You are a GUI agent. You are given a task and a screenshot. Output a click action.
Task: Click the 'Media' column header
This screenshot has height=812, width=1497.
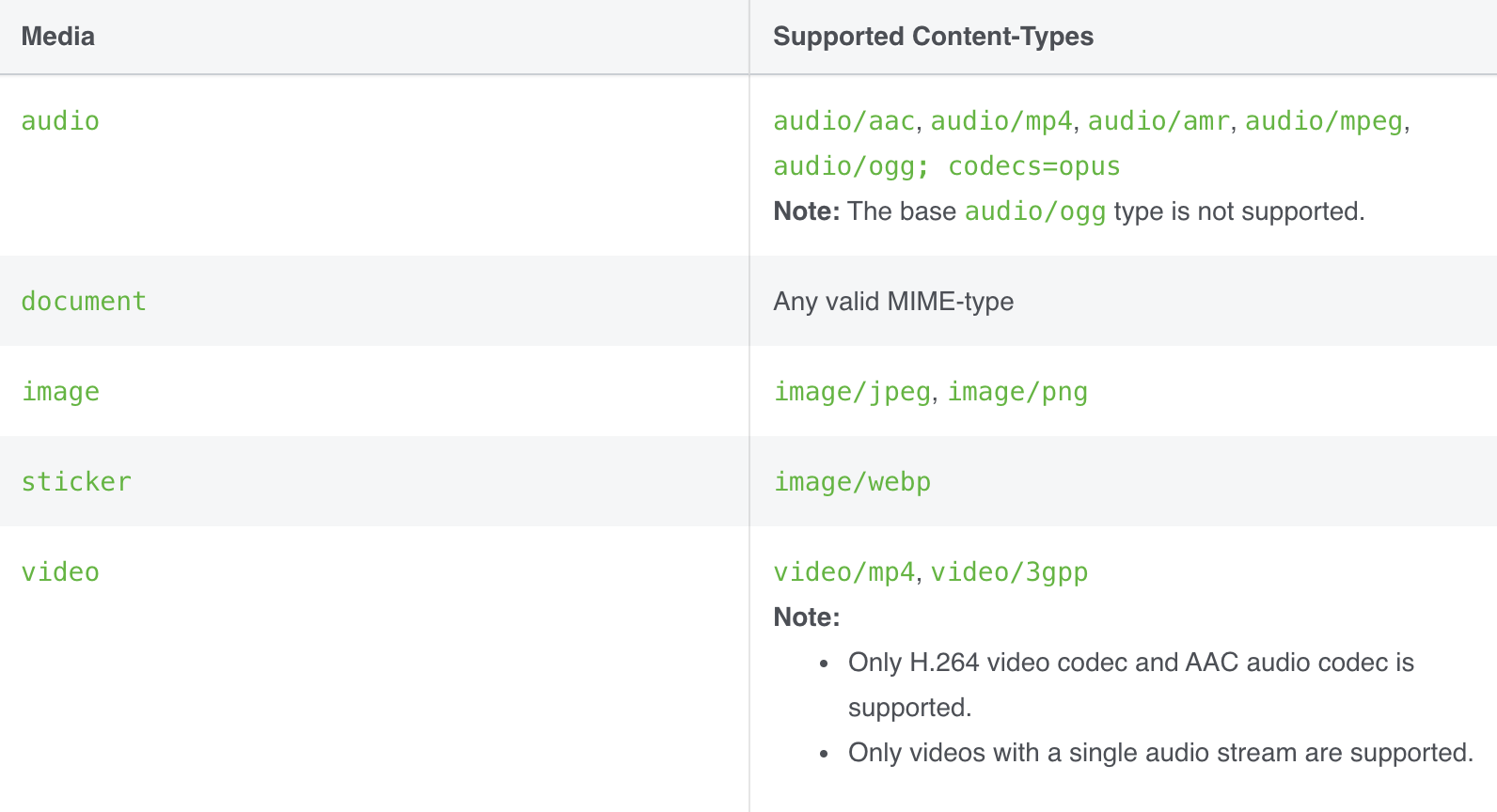point(58,37)
